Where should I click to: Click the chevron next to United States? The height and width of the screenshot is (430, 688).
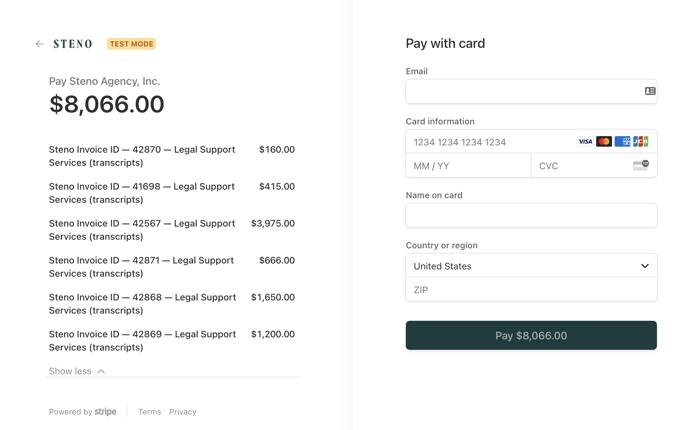tap(645, 266)
